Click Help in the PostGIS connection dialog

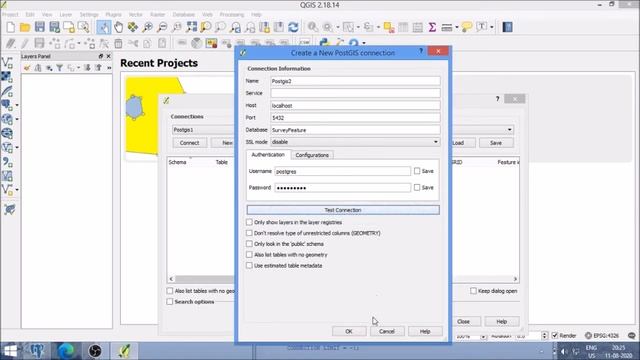pyautogui.click(x=425, y=331)
